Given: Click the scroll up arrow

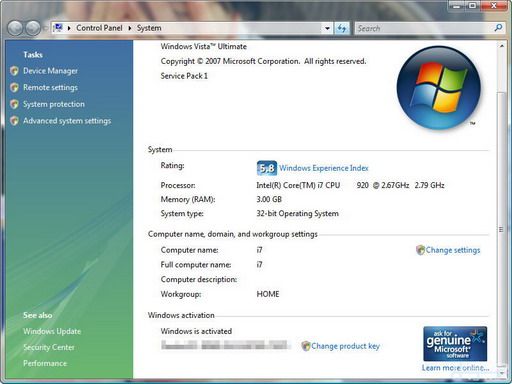Looking at the screenshot, I should pyautogui.click(x=501, y=45).
